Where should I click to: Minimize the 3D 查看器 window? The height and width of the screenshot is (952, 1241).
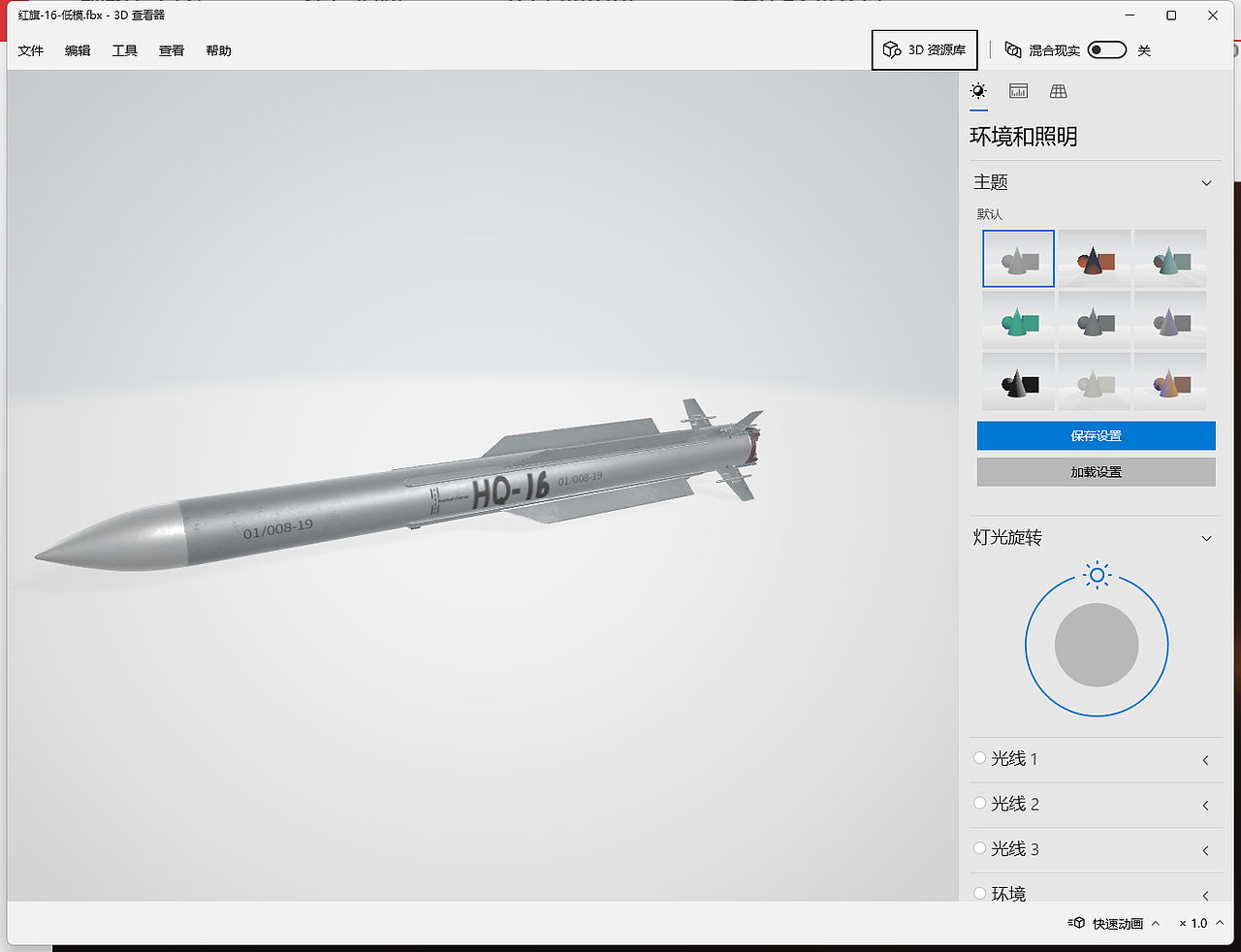tap(1130, 16)
